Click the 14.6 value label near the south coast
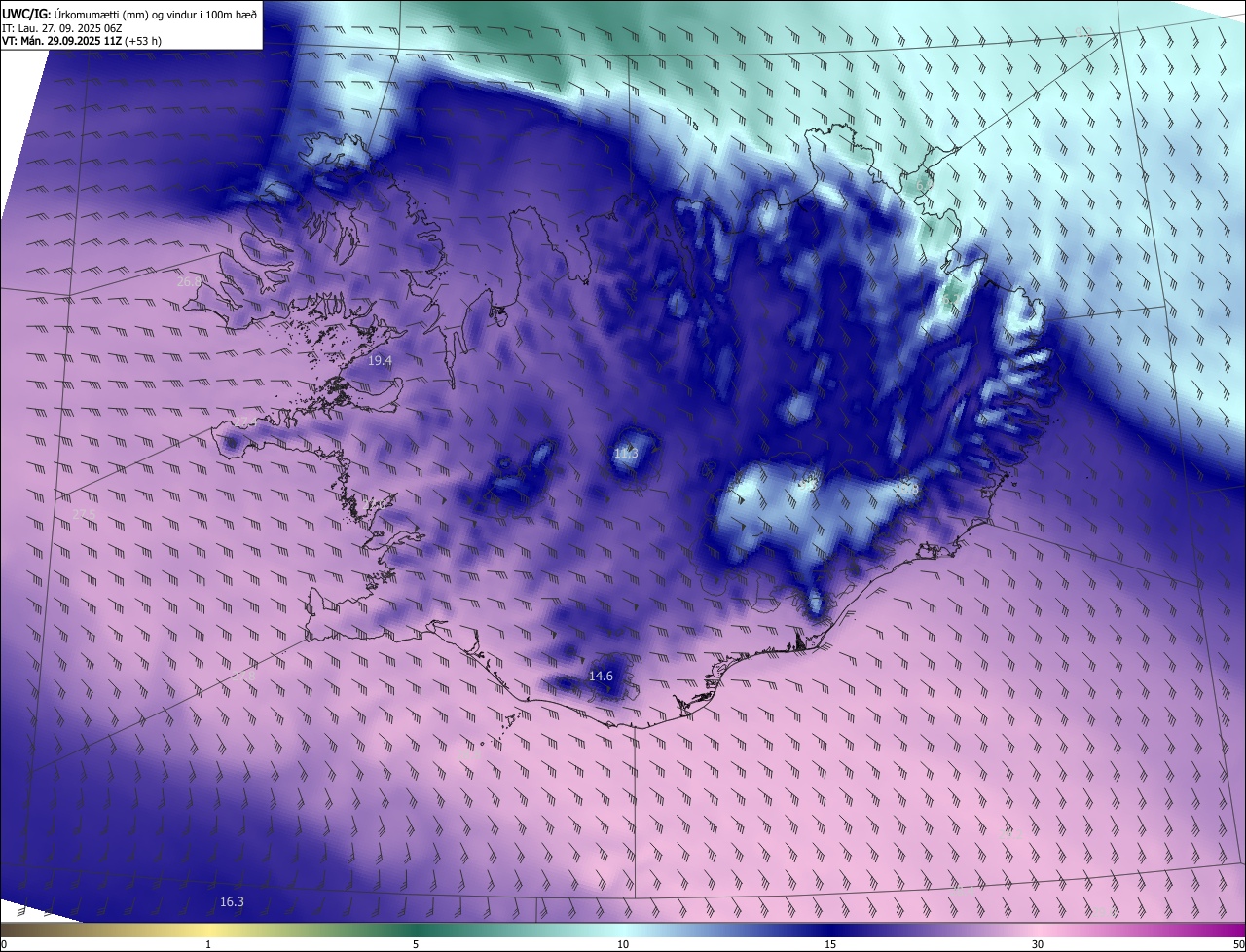The width and height of the screenshot is (1246, 952). tap(602, 676)
